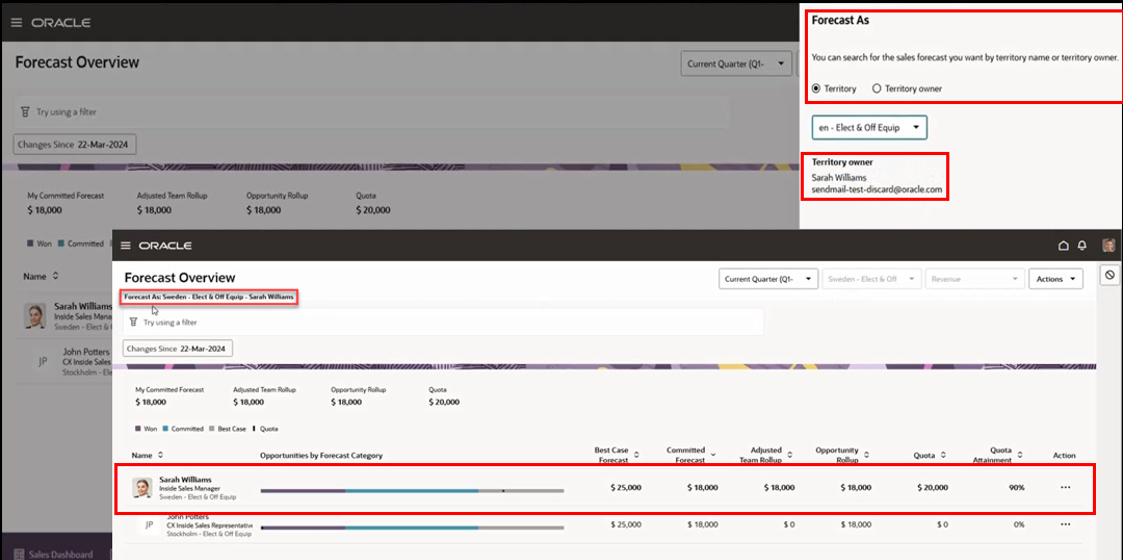Go to home icon in front window
Image resolution: width=1124 pixels, height=560 pixels.
click(x=1064, y=245)
